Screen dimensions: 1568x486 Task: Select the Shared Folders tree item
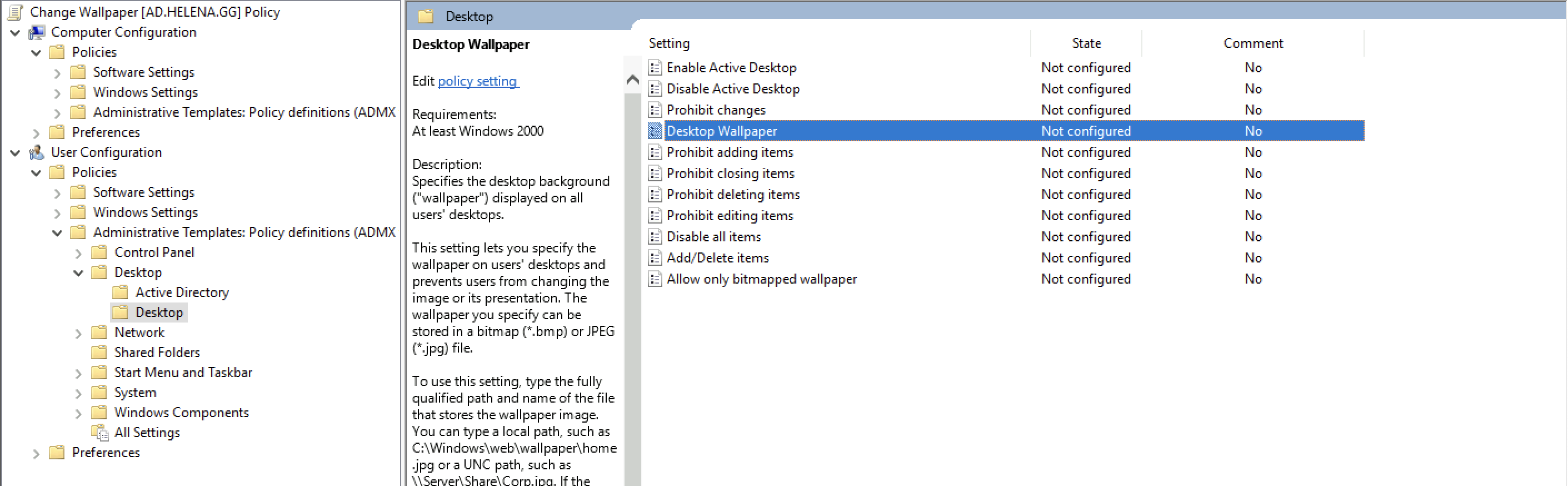tap(157, 352)
